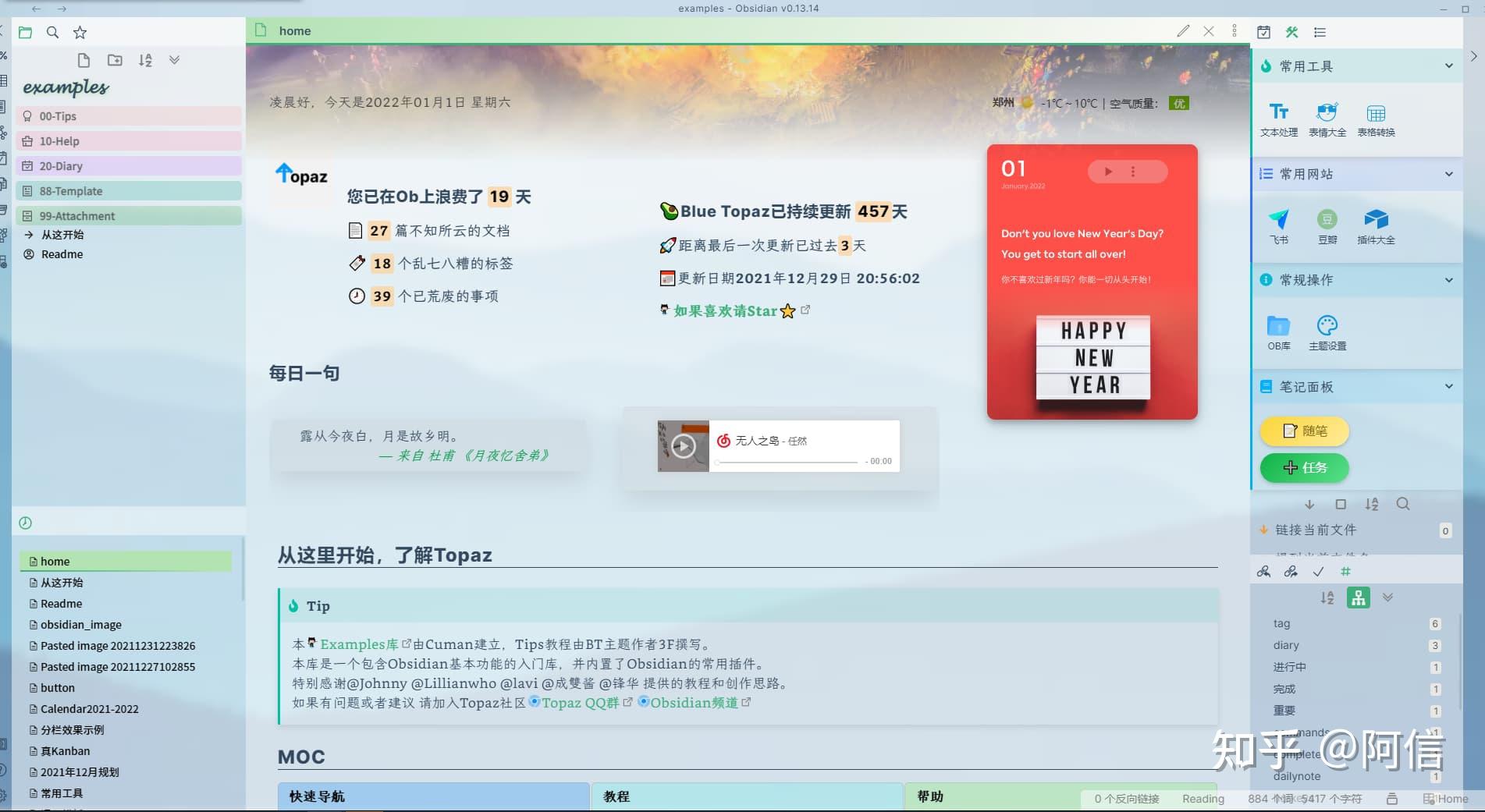Open 主题设置 theme settings
This screenshot has height=812, width=1485.
1327,332
